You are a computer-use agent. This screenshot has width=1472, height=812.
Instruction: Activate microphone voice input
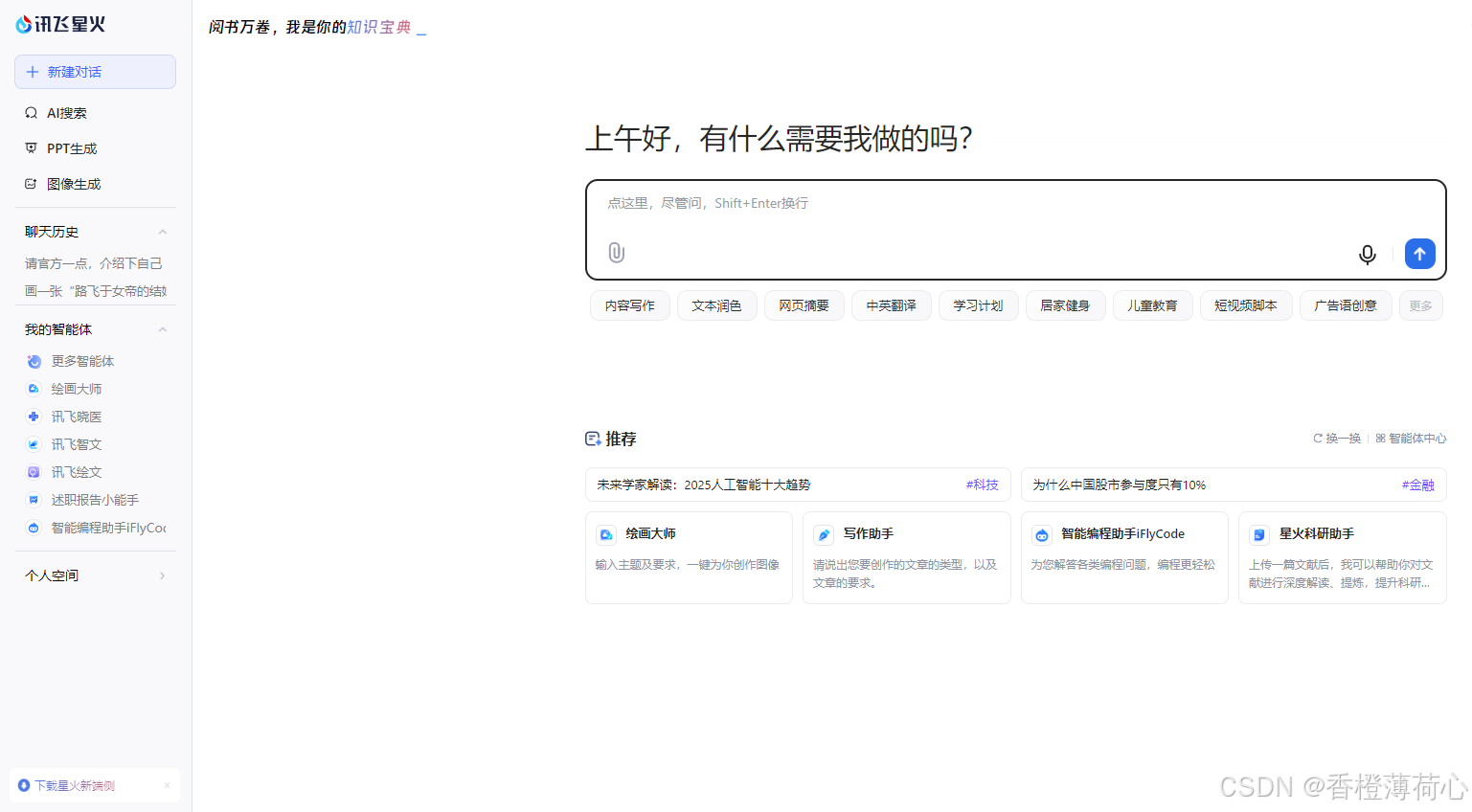pyautogui.click(x=1368, y=254)
